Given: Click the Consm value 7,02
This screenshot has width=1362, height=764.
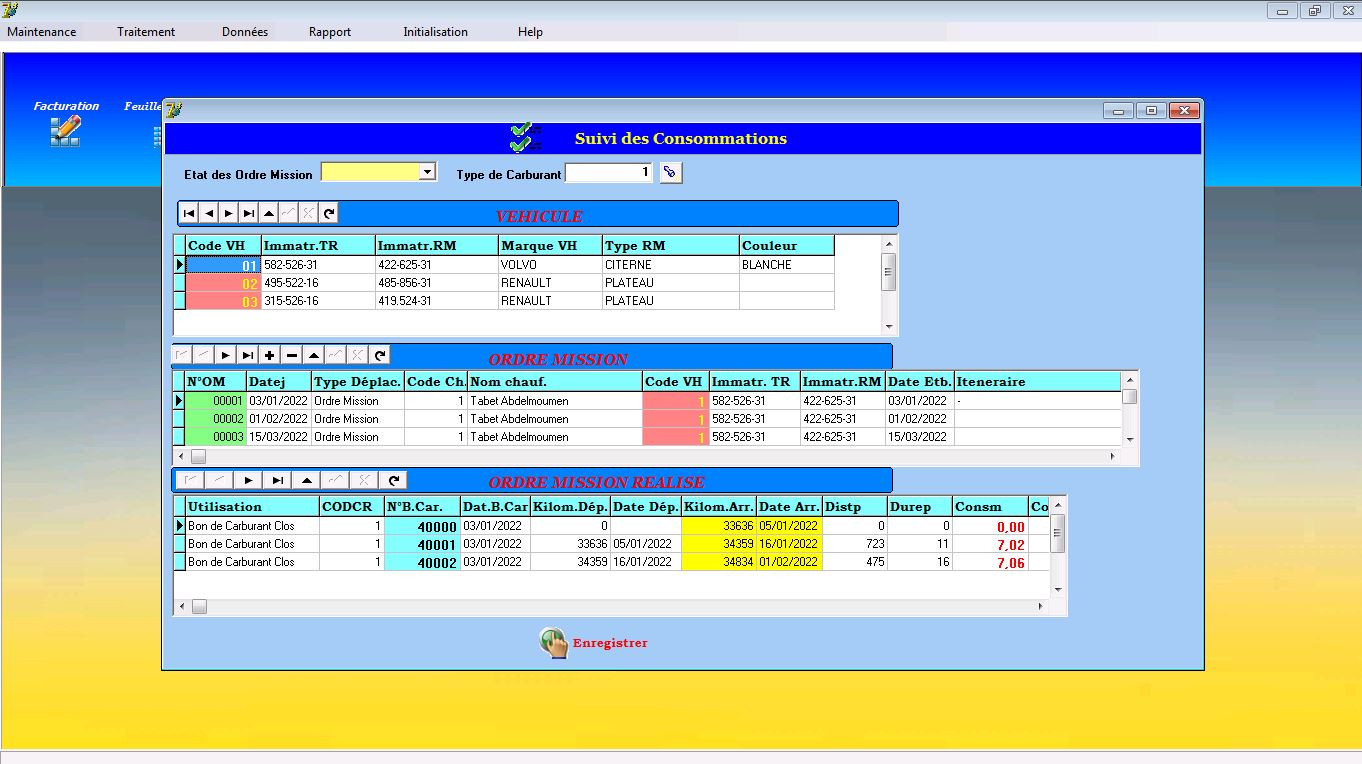Looking at the screenshot, I should point(990,544).
